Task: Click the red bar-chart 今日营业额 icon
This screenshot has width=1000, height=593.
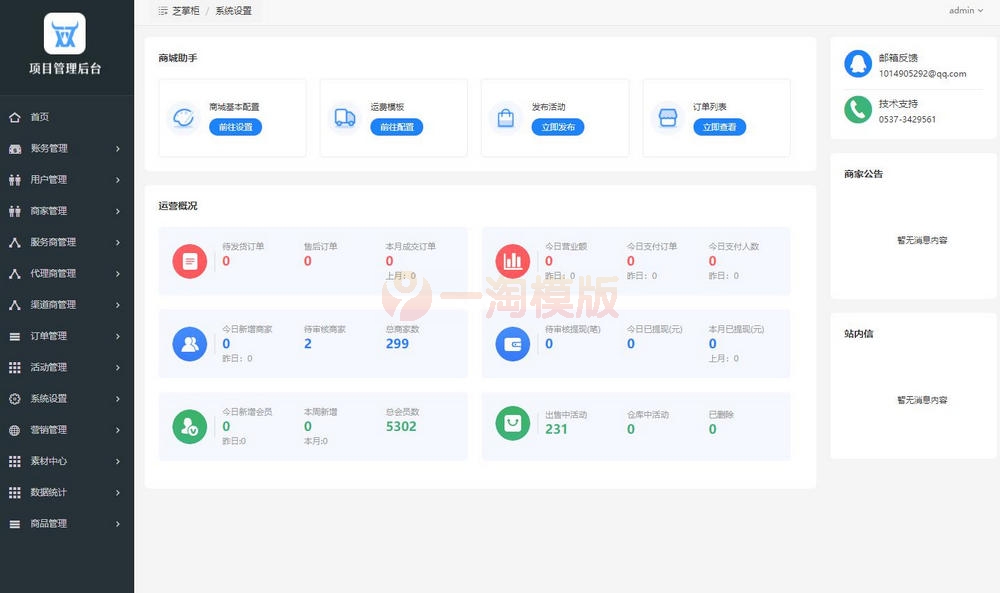Action: tap(513, 261)
